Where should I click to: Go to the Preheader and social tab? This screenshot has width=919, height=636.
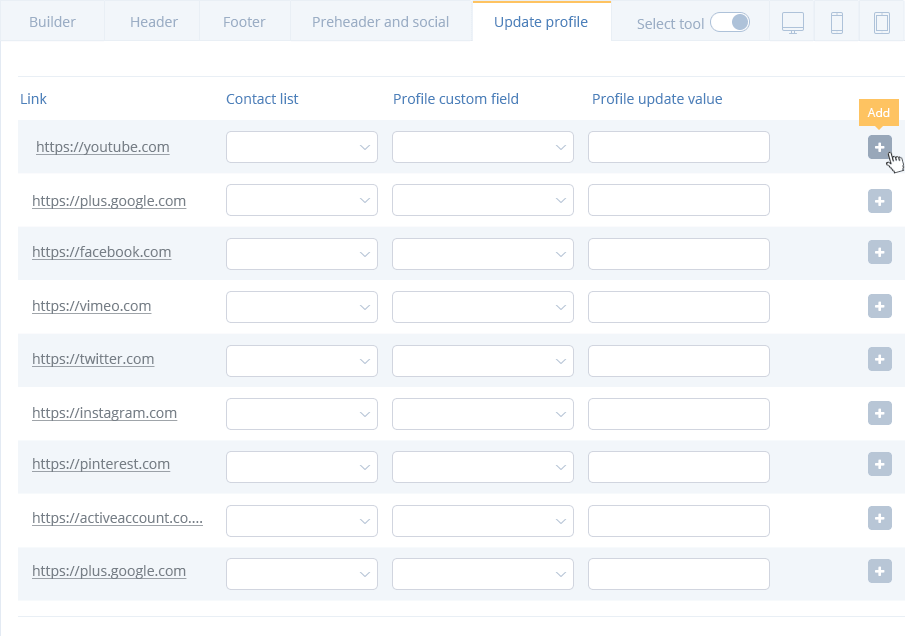380,21
